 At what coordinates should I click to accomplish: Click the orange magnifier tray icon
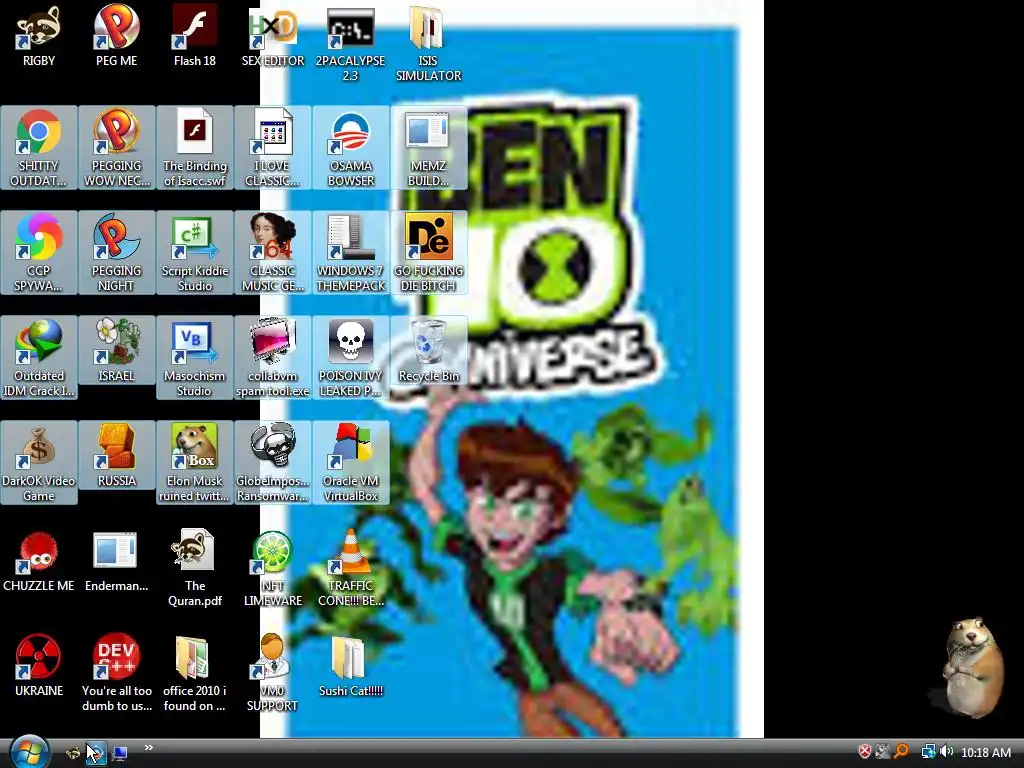[x=902, y=752]
